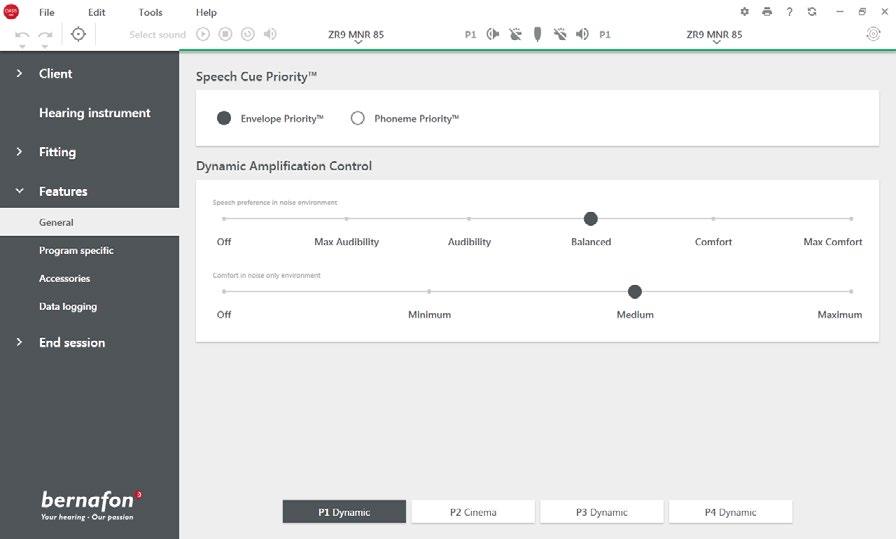This screenshot has width=896, height=539.
Task: Play the selected sound
Action: coord(203,34)
